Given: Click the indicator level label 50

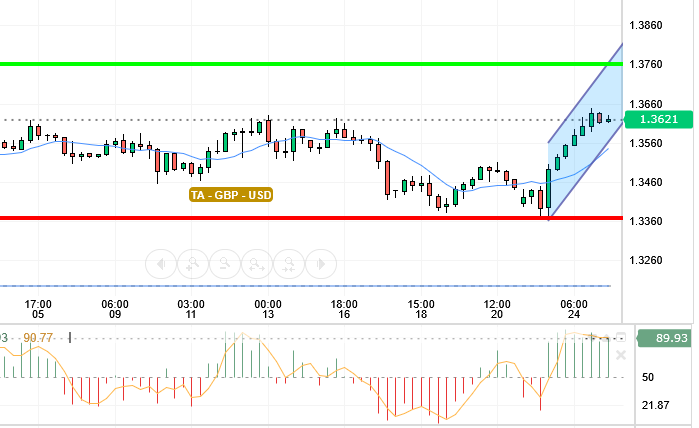Looking at the screenshot, I should [x=648, y=377].
